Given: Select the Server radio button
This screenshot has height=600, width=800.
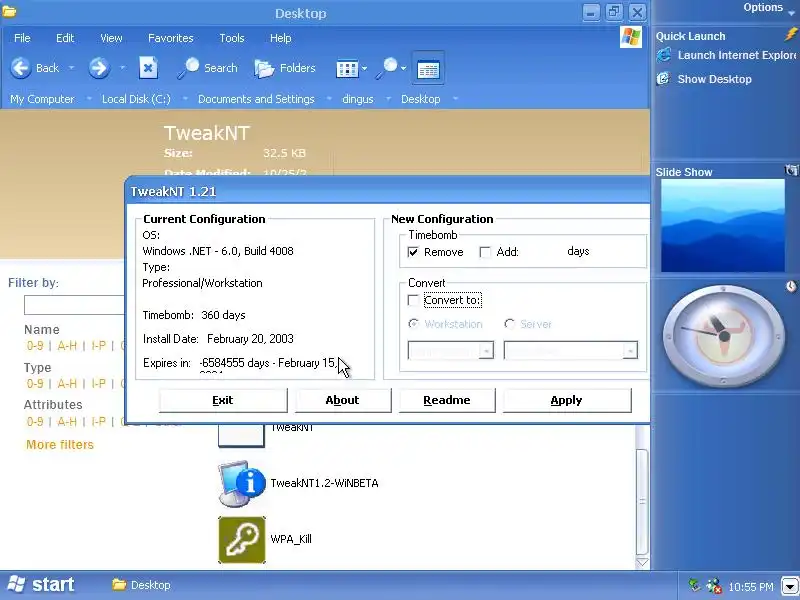Looking at the screenshot, I should 509,324.
